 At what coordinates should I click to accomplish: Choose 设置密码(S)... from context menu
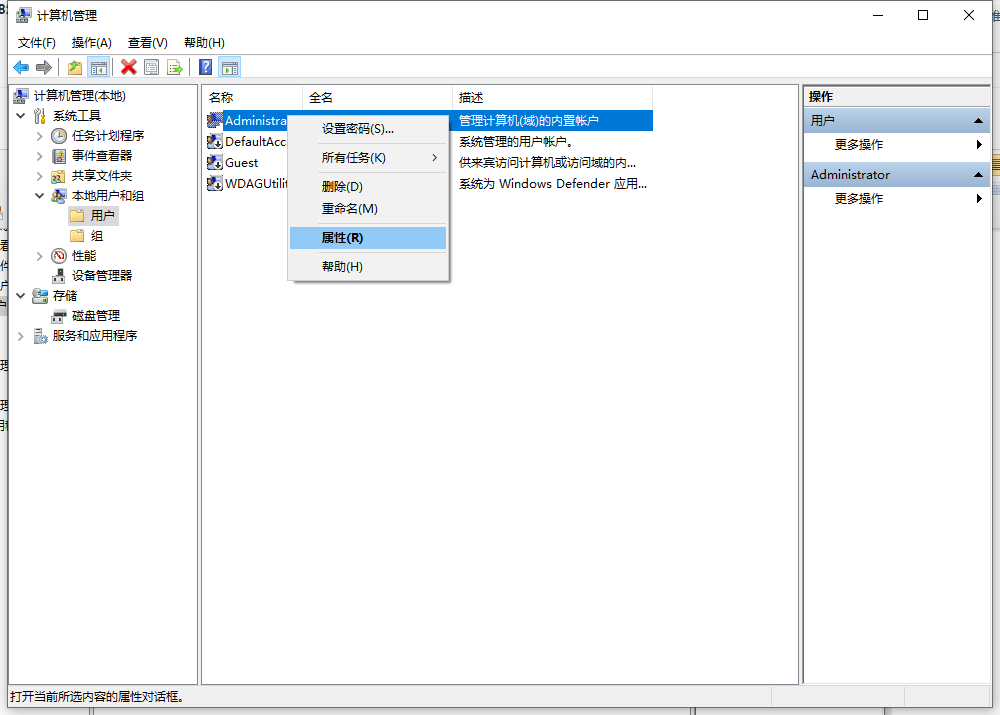click(x=357, y=129)
